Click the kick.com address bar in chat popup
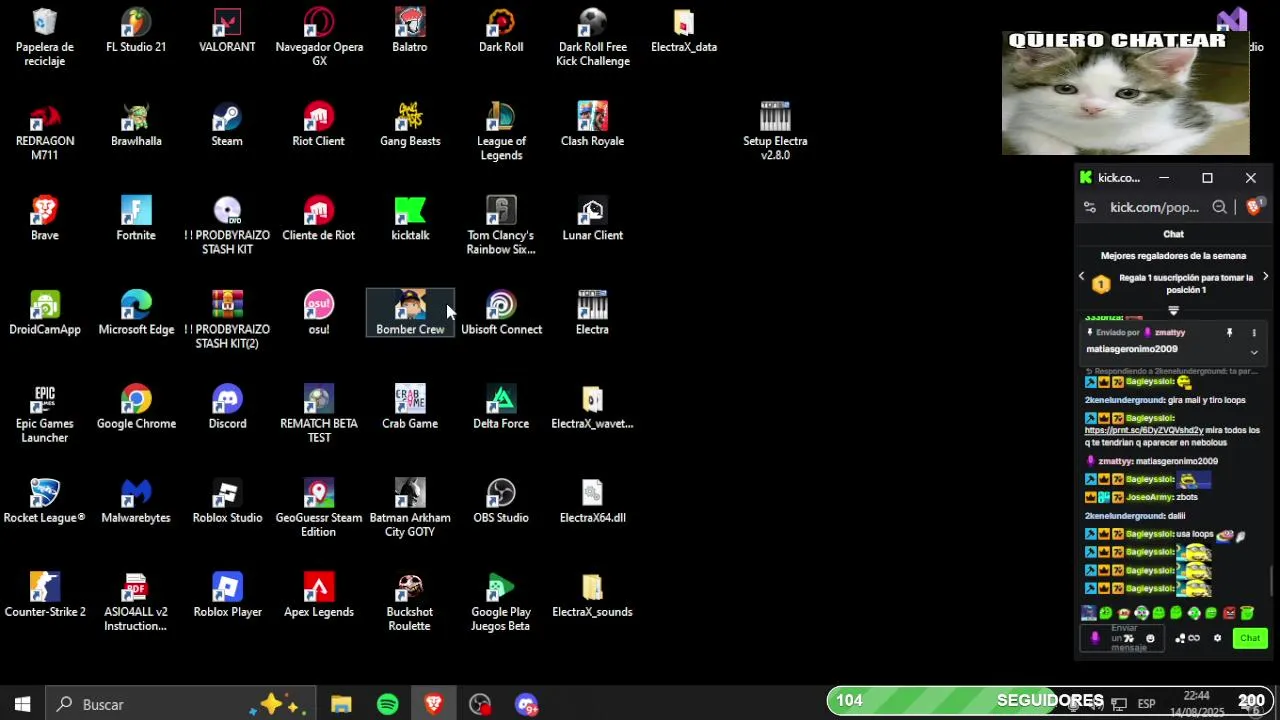This screenshot has height=720, width=1280. (x=1155, y=207)
